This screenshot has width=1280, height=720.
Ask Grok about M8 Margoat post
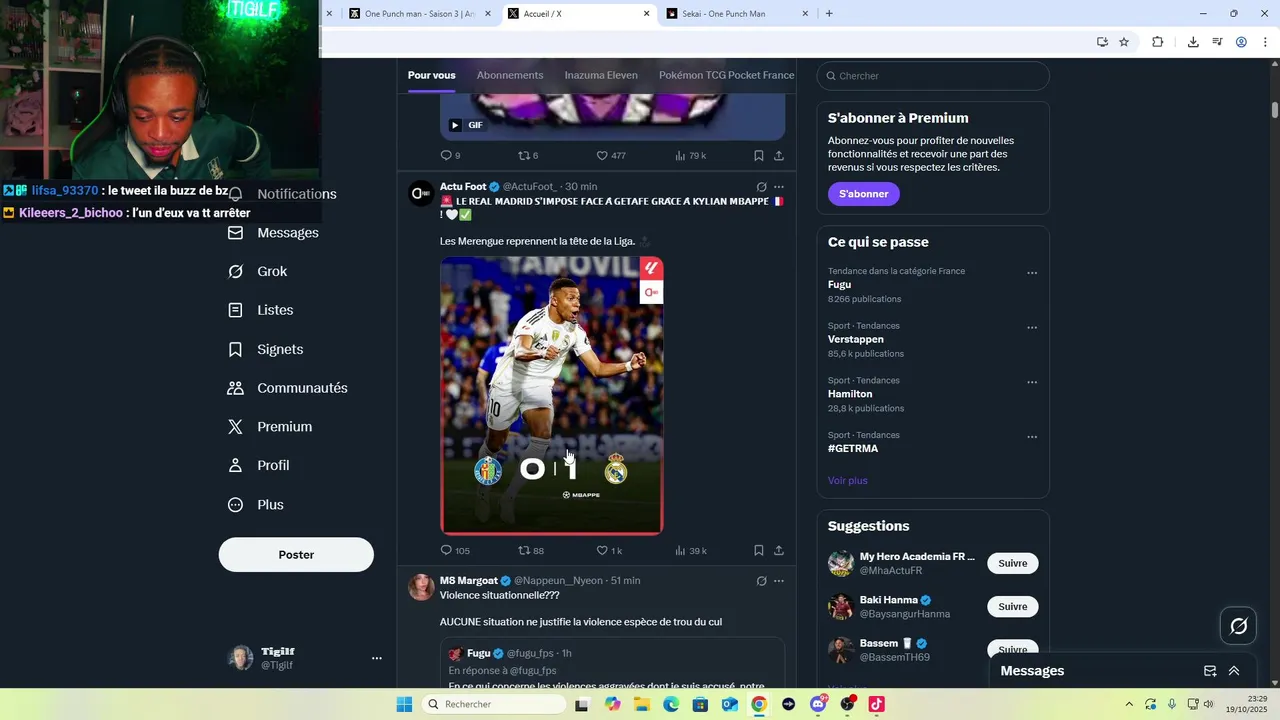761,581
